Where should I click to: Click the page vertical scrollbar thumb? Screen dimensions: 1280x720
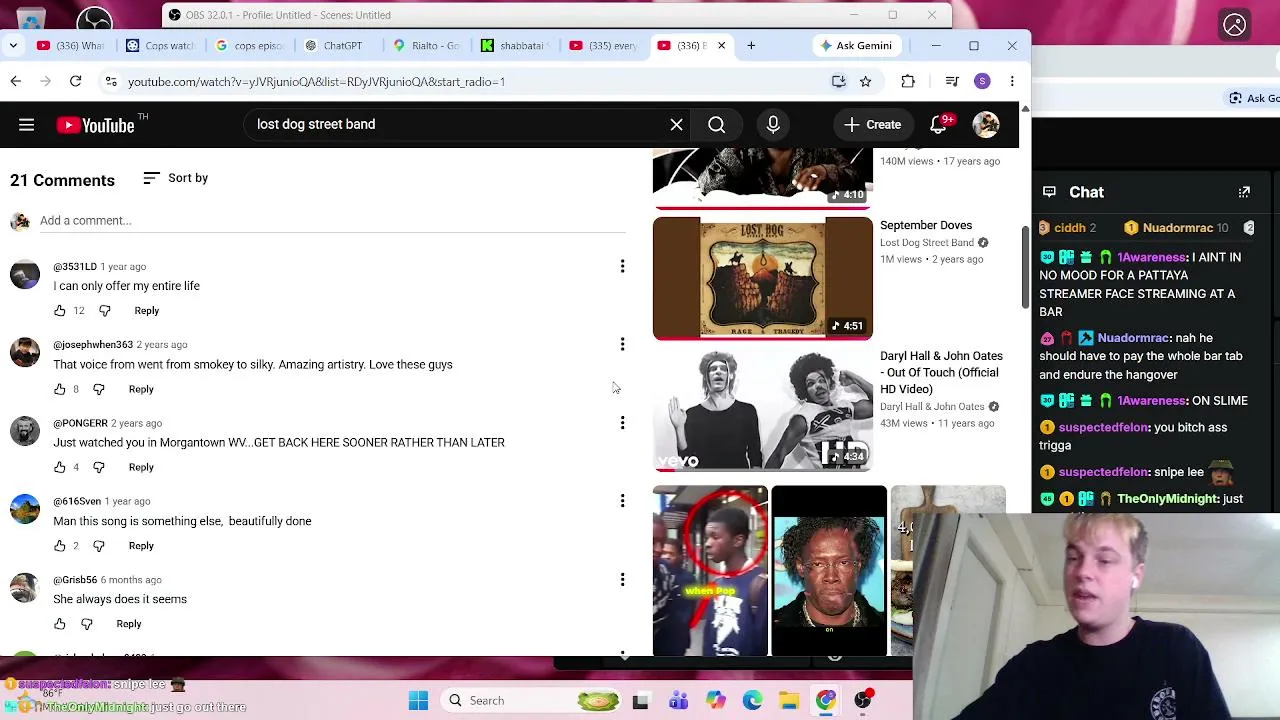[1024, 268]
